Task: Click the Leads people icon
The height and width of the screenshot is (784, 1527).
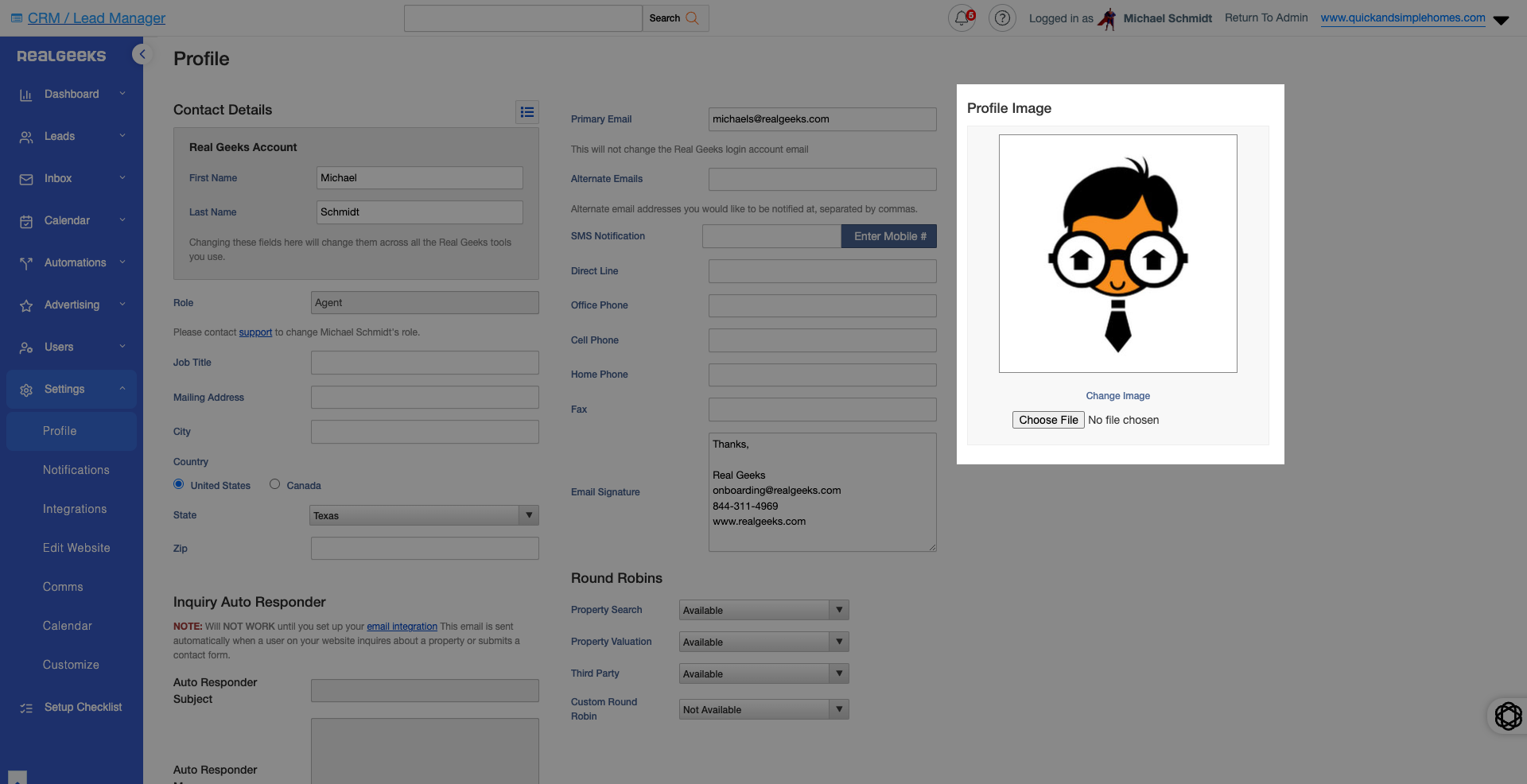Action: (x=25, y=137)
